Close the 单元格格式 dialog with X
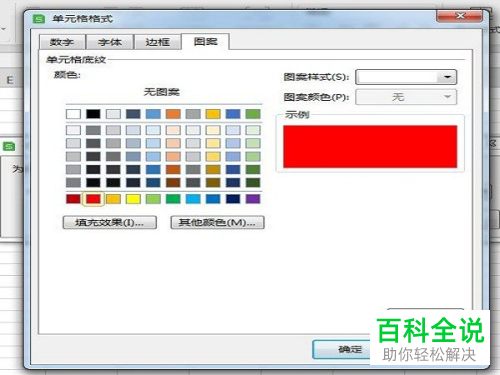The height and width of the screenshot is (375, 500). click(460, 16)
